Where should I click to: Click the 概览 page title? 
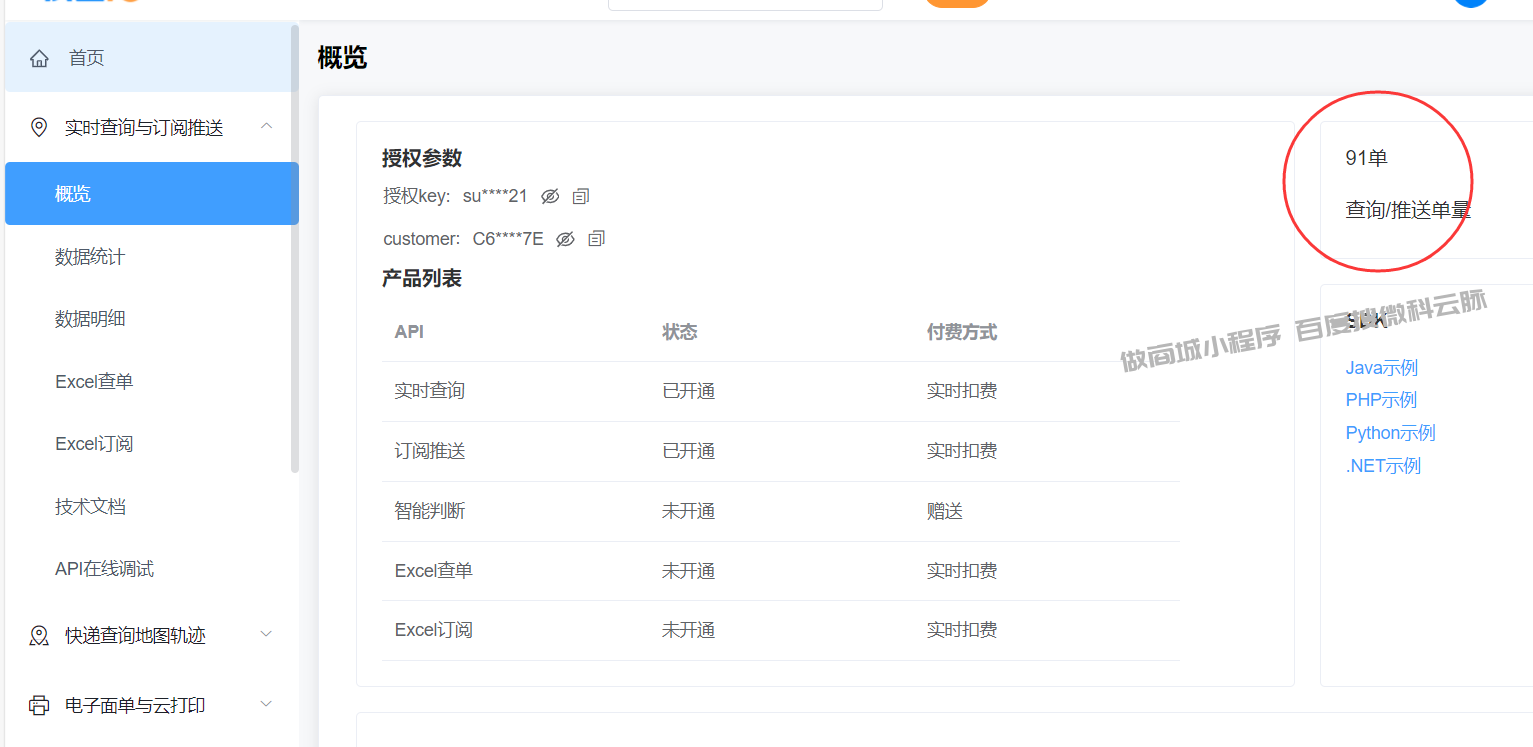click(x=342, y=58)
